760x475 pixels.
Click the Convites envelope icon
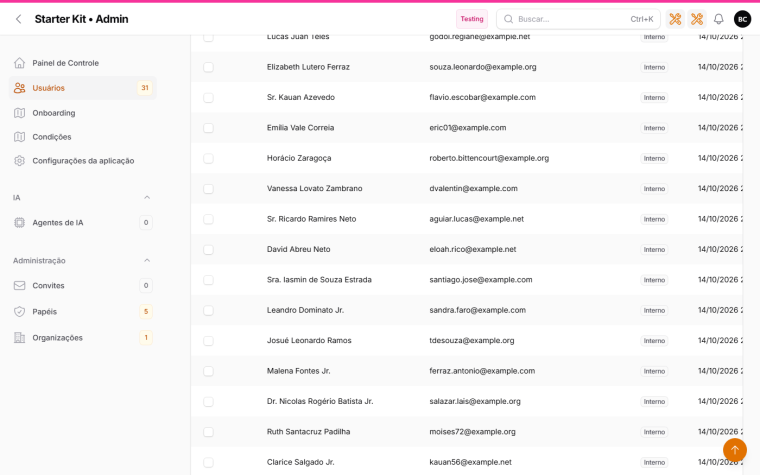(19, 285)
